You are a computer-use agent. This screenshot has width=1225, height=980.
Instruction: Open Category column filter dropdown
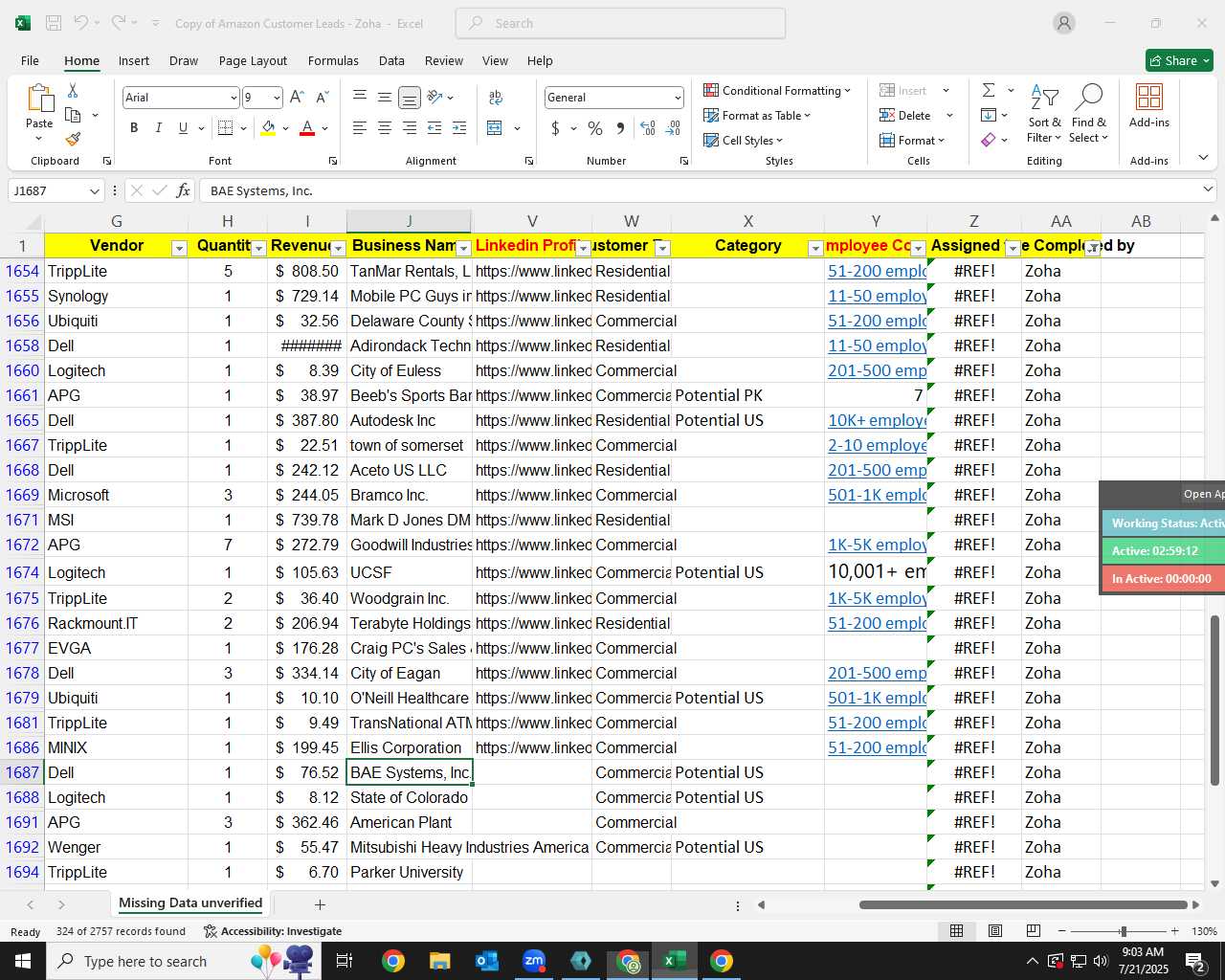(x=815, y=248)
